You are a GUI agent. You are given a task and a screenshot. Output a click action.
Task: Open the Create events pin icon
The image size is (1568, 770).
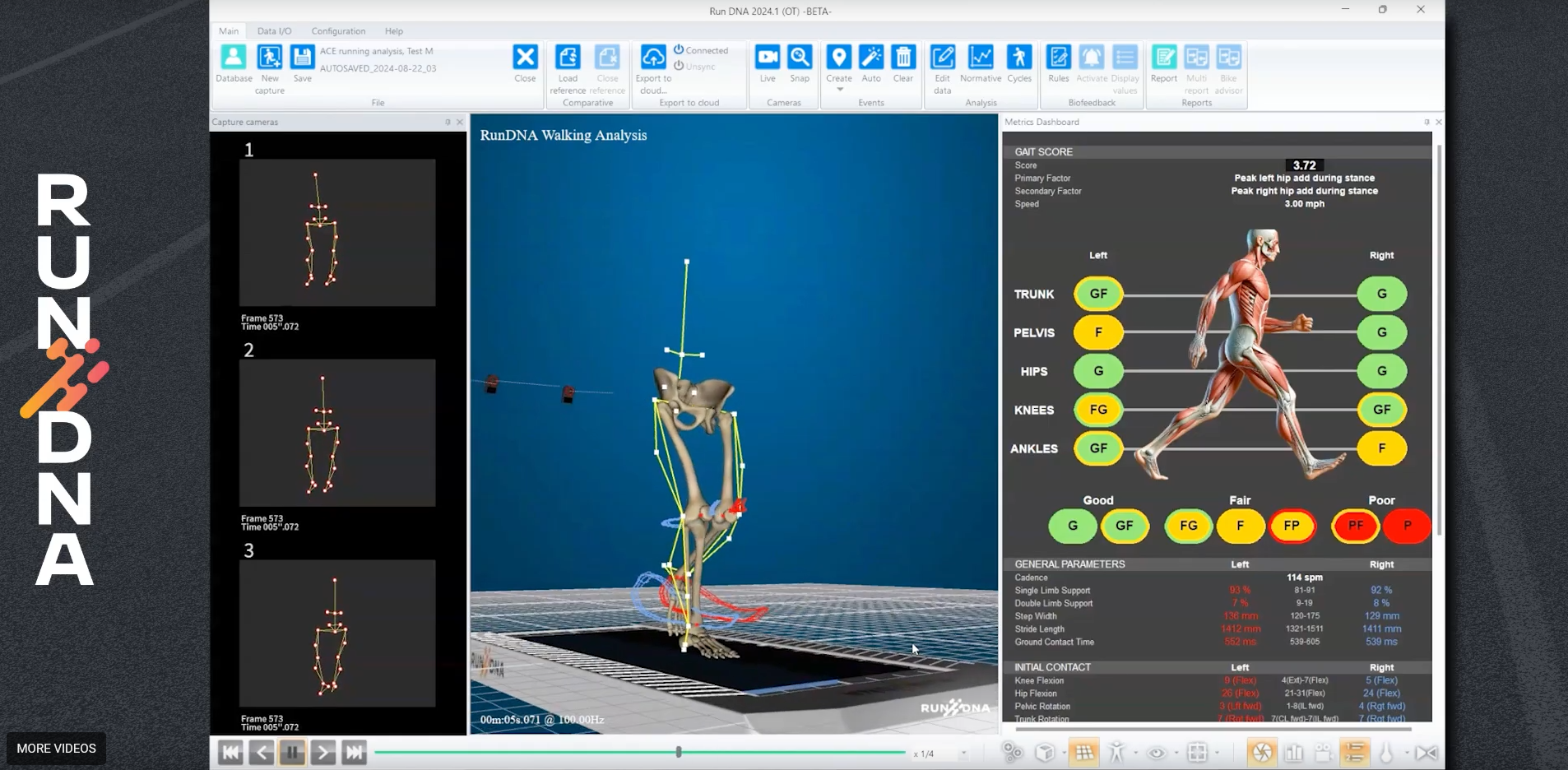point(838,58)
